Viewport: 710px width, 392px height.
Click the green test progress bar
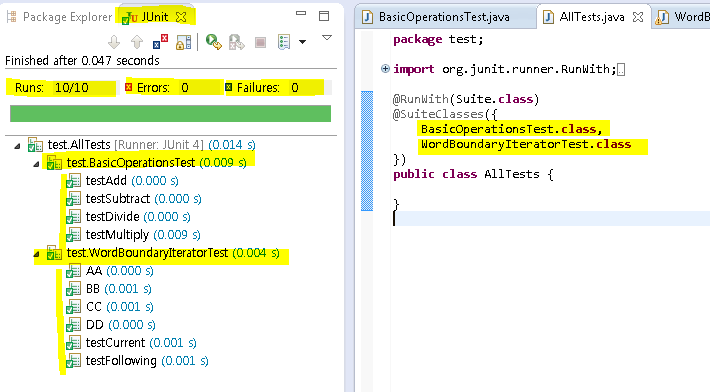[170, 114]
